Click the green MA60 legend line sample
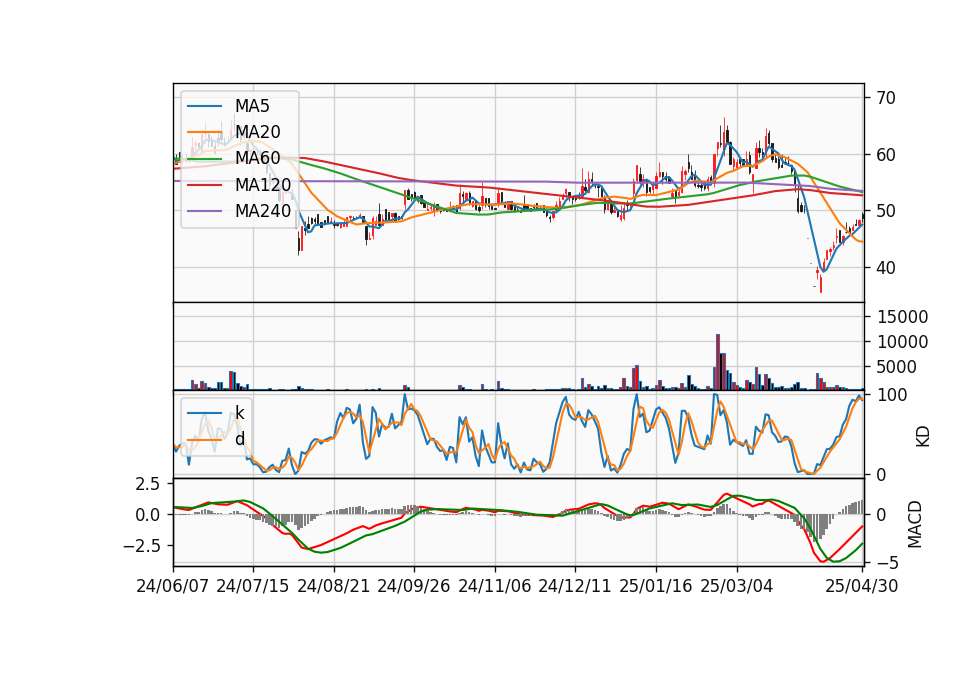Image resolution: width=960 pixels, height=690 pixels. 204,159
